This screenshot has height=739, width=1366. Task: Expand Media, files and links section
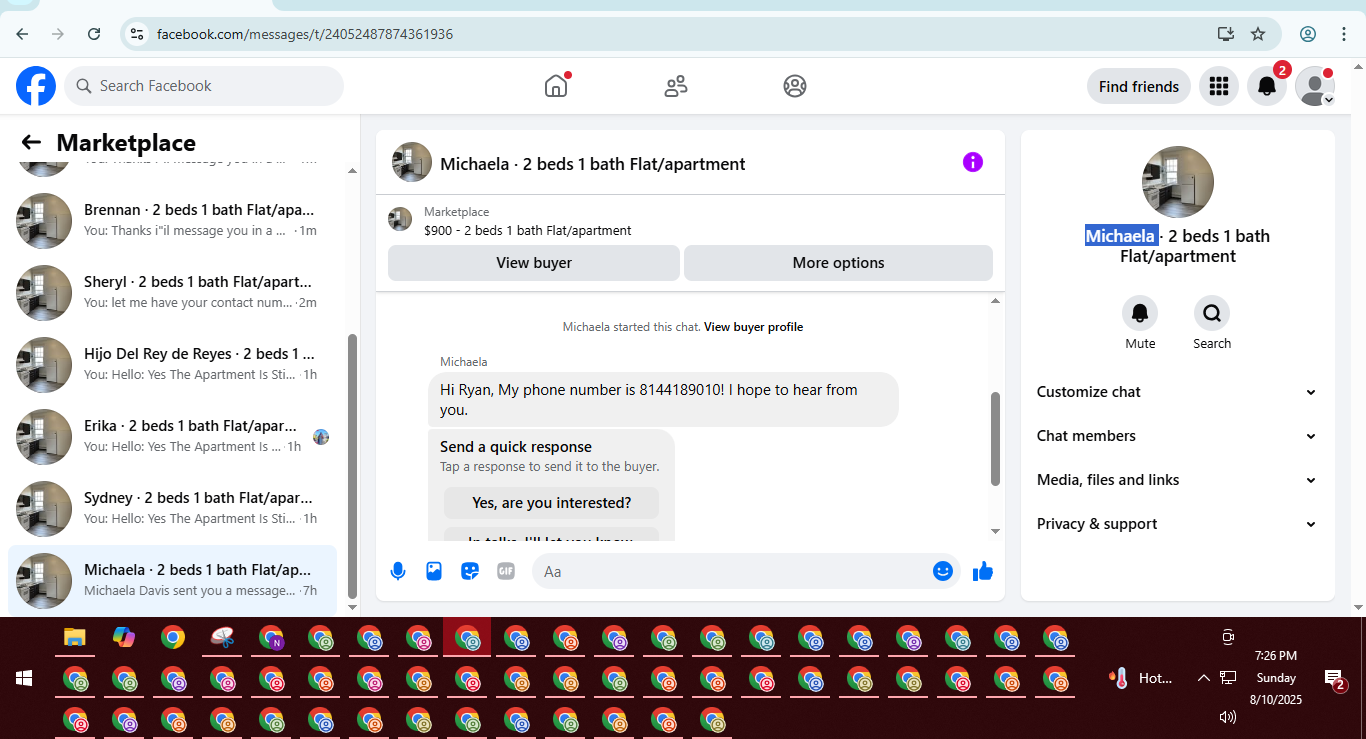click(x=1177, y=480)
